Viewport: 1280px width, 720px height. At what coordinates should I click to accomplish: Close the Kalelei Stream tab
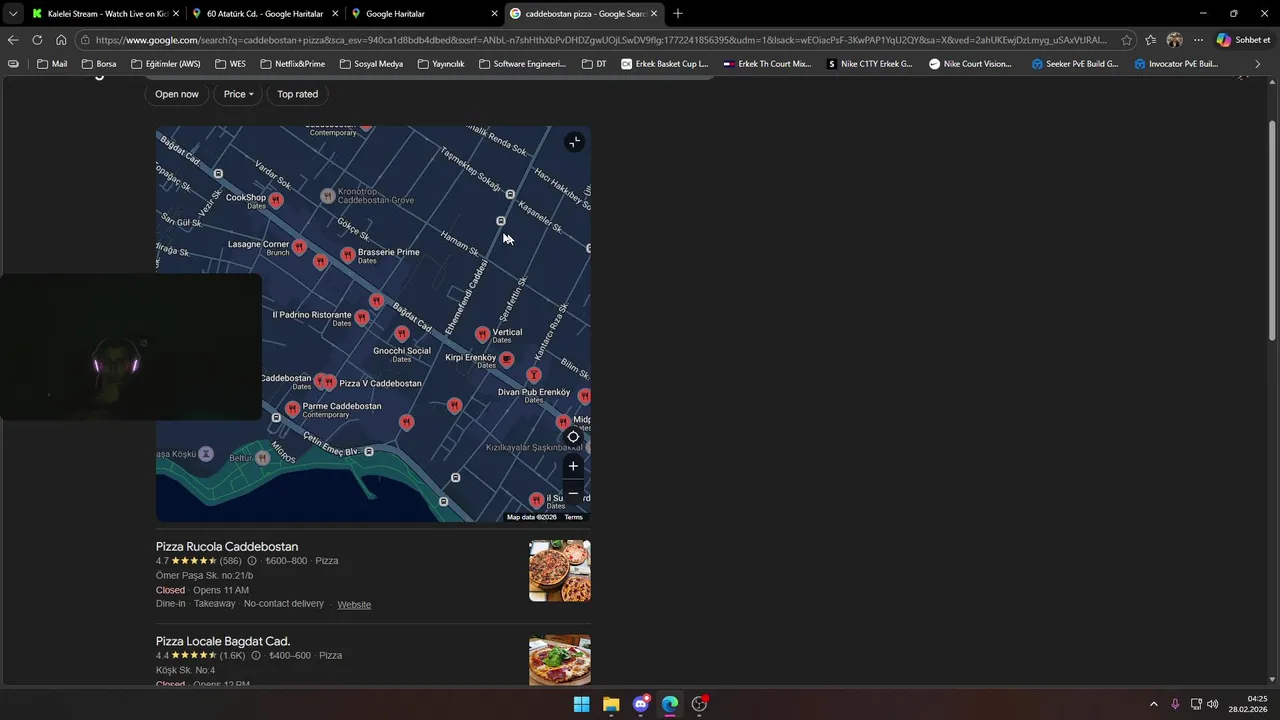pyautogui.click(x=176, y=13)
